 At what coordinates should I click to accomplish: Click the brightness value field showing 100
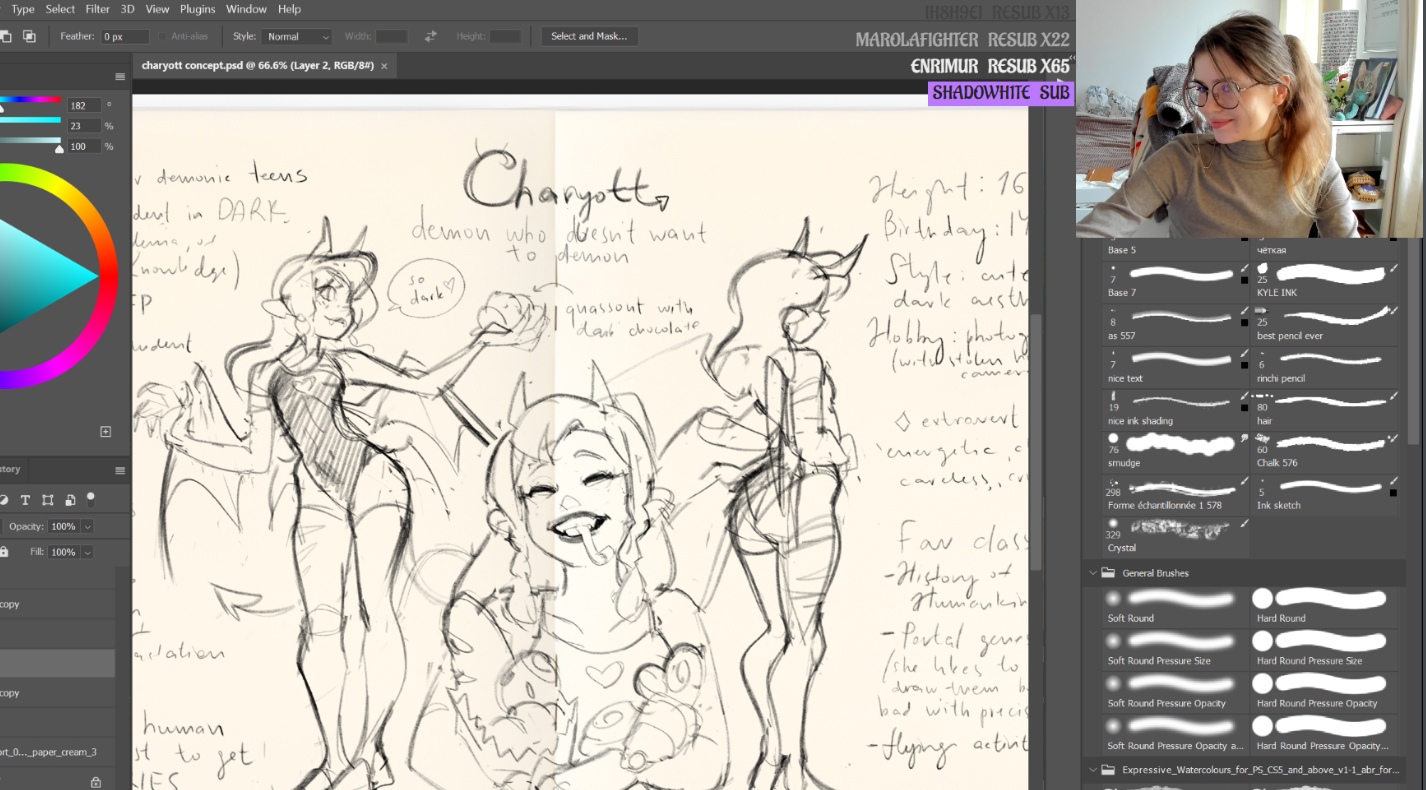point(84,146)
